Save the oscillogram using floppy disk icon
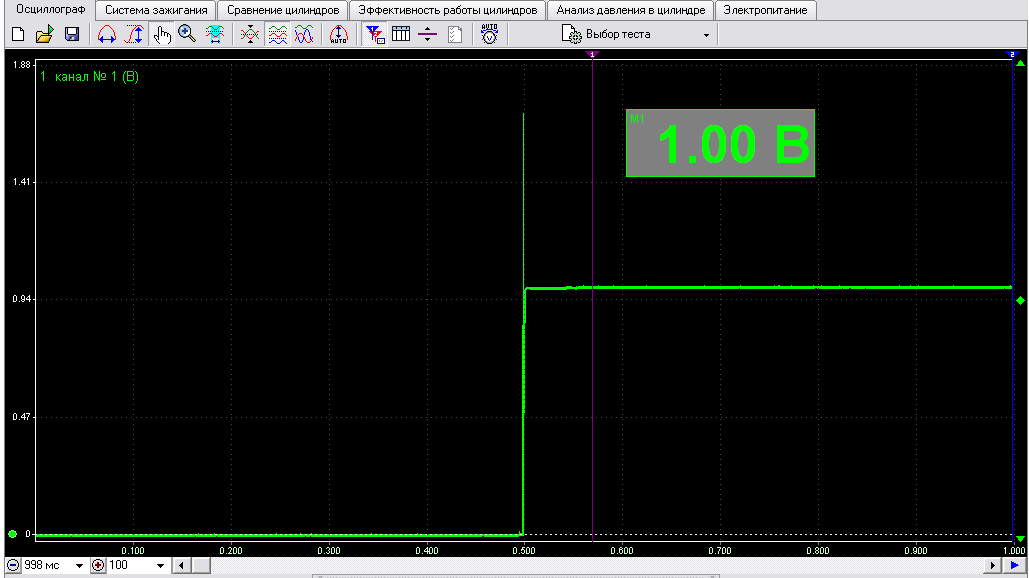The height and width of the screenshot is (578, 1029). [x=72, y=34]
